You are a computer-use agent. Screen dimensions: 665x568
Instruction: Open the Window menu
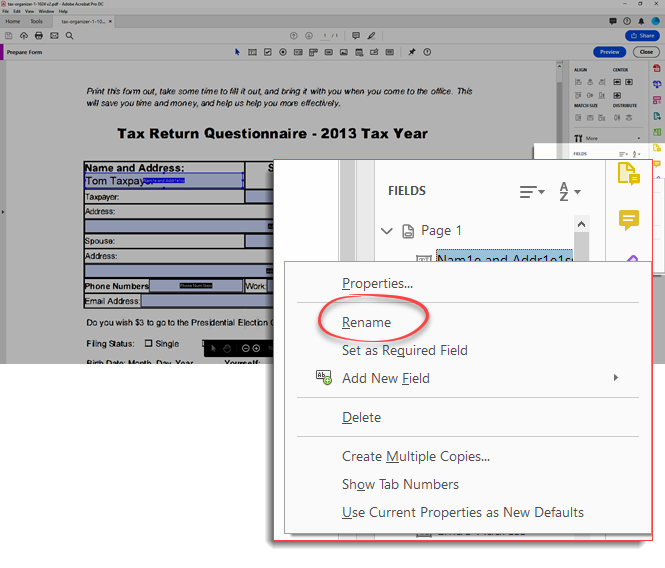46,11
